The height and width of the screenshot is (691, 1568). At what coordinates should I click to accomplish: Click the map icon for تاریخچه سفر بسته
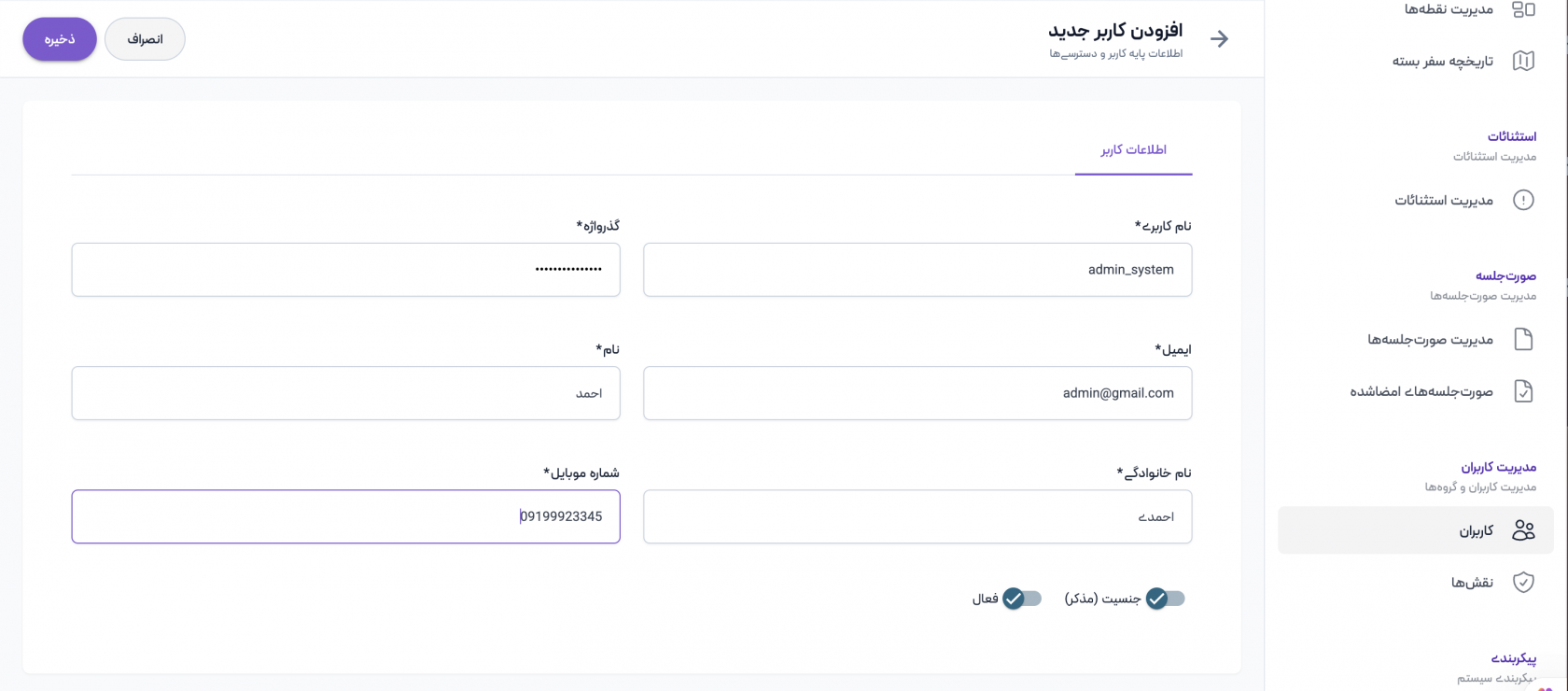1523,61
